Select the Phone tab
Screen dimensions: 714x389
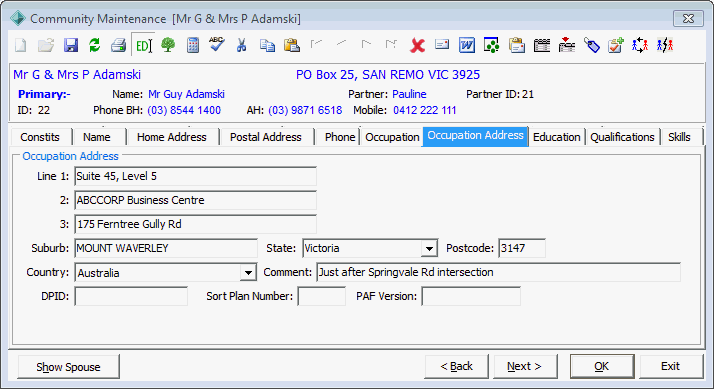click(340, 137)
